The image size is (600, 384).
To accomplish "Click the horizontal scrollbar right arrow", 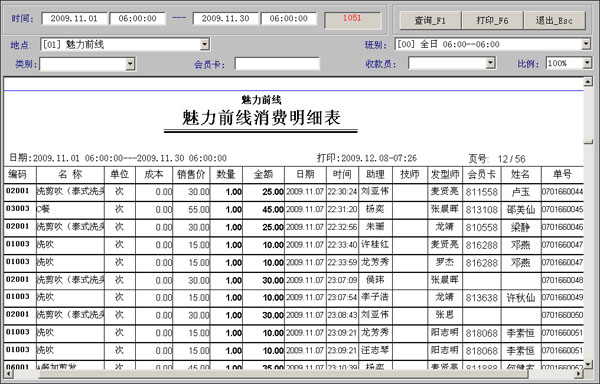I will (x=579, y=374).
